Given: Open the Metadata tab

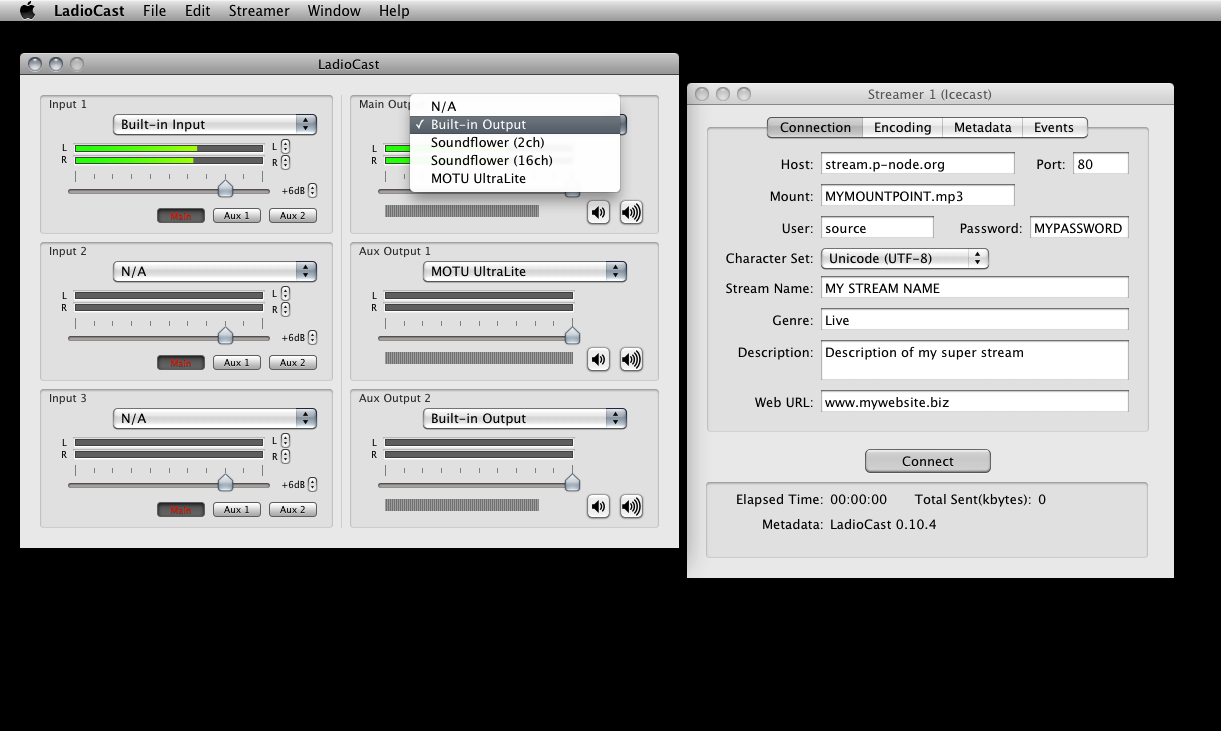Looking at the screenshot, I should click(x=982, y=128).
